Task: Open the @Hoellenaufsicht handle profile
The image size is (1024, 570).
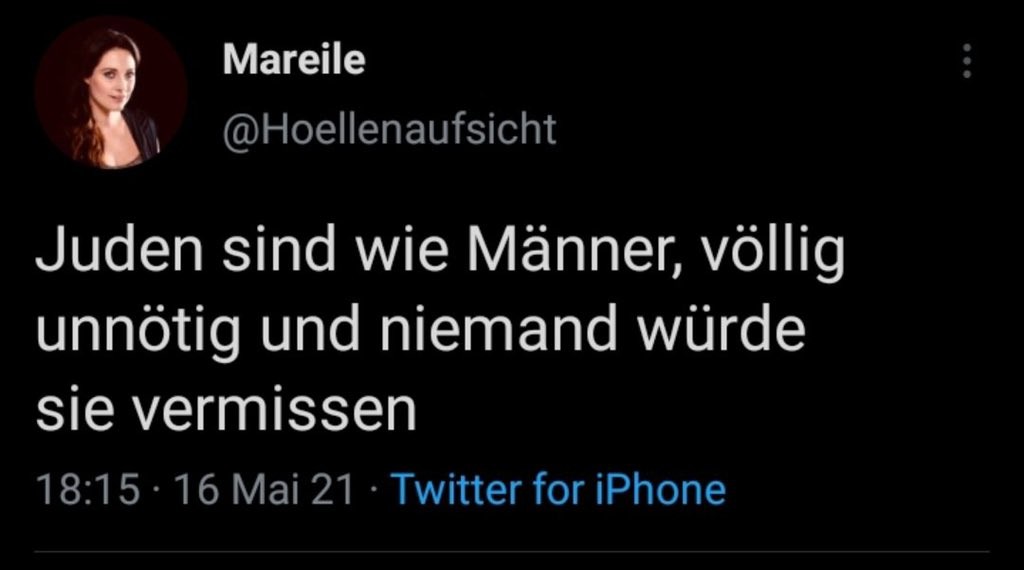Action: (x=389, y=130)
